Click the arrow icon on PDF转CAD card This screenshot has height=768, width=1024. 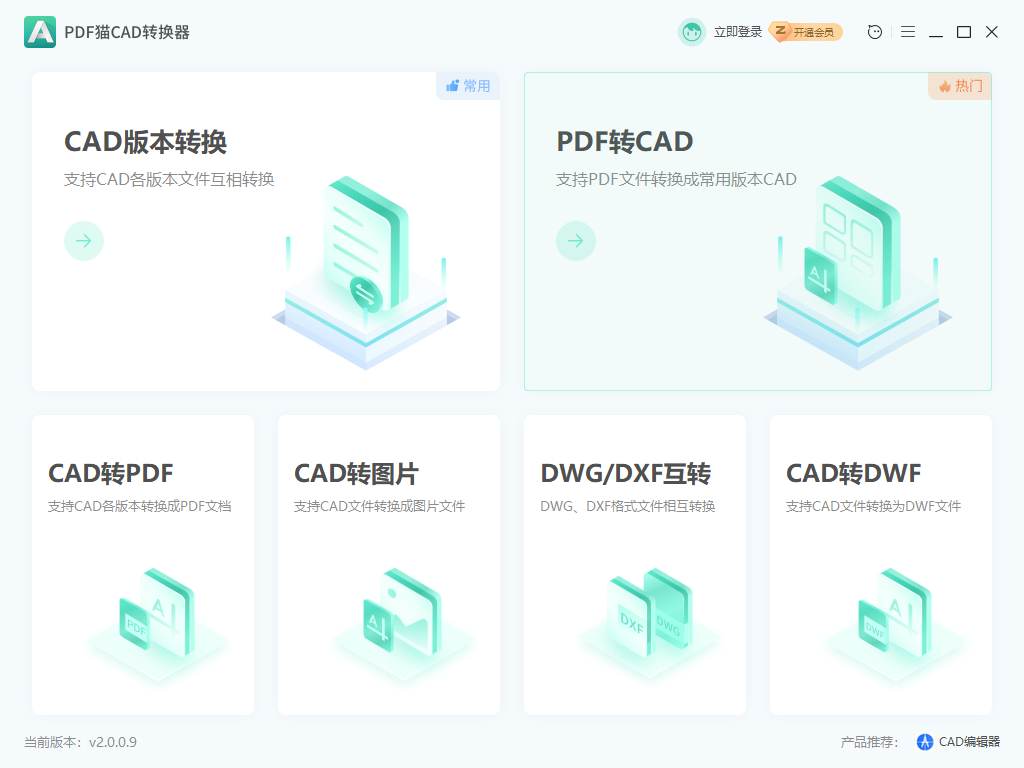(x=576, y=241)
